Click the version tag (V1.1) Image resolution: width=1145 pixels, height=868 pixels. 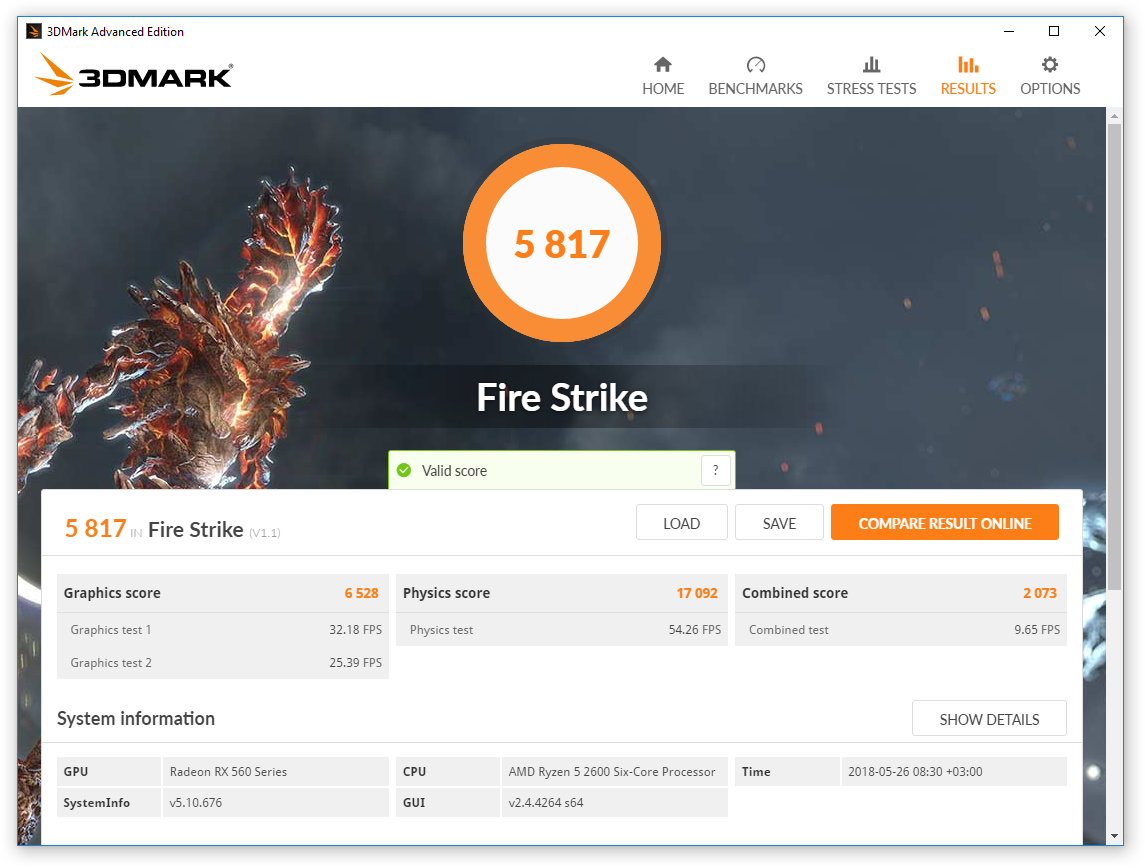pyautogui.click(x=264, y=533)
